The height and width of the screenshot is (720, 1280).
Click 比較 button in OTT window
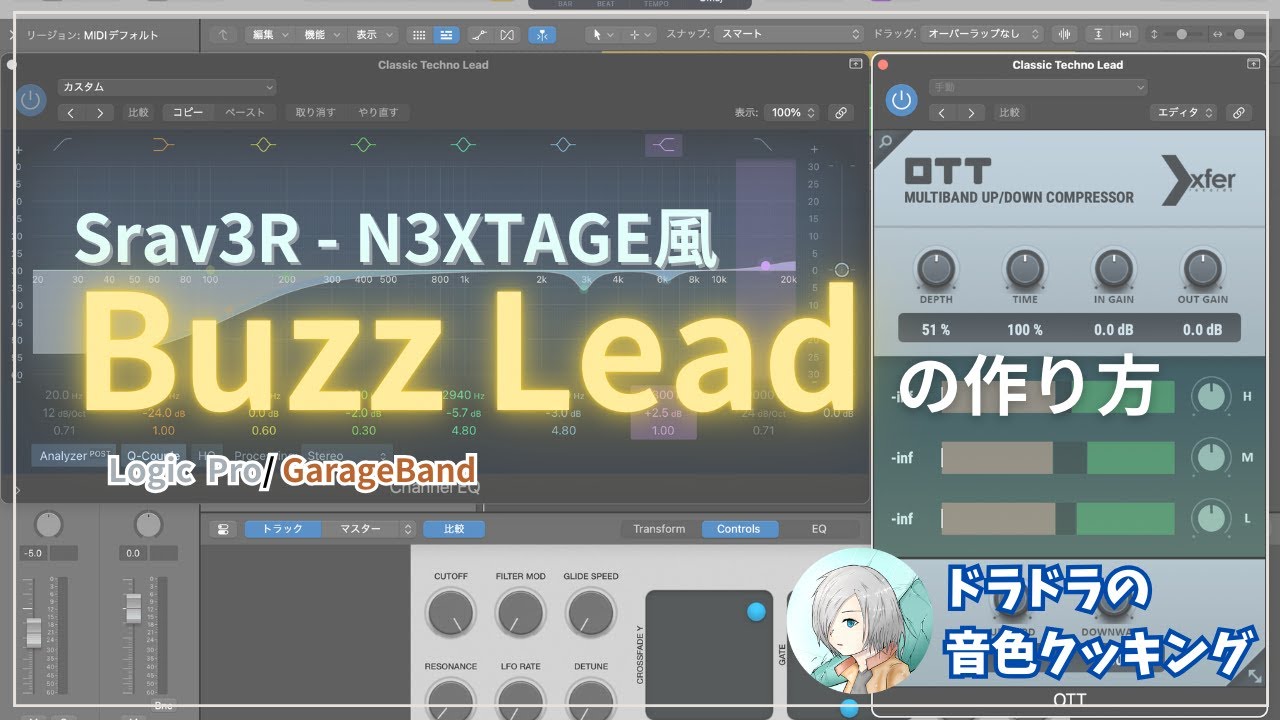pos(1010,113)
